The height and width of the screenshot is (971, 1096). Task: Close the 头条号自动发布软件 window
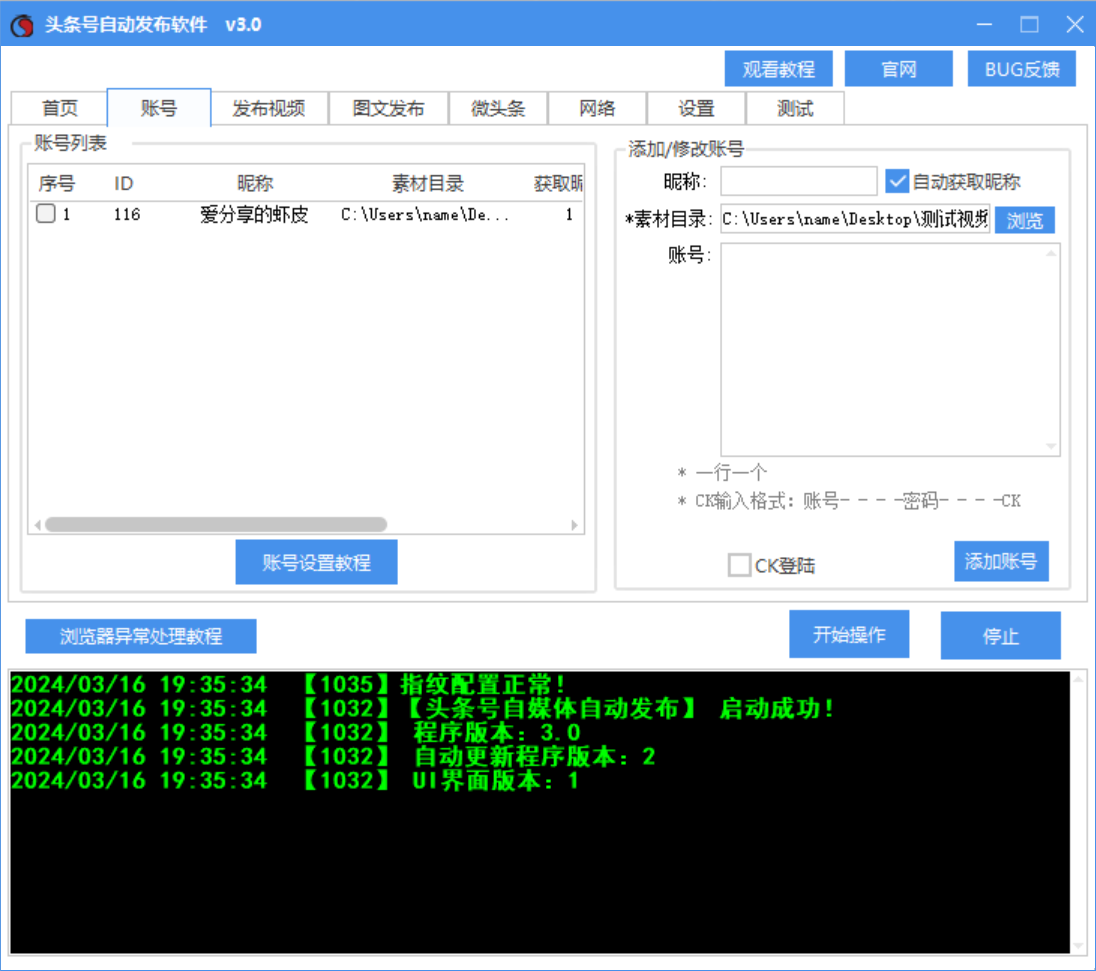point(1074,24)
